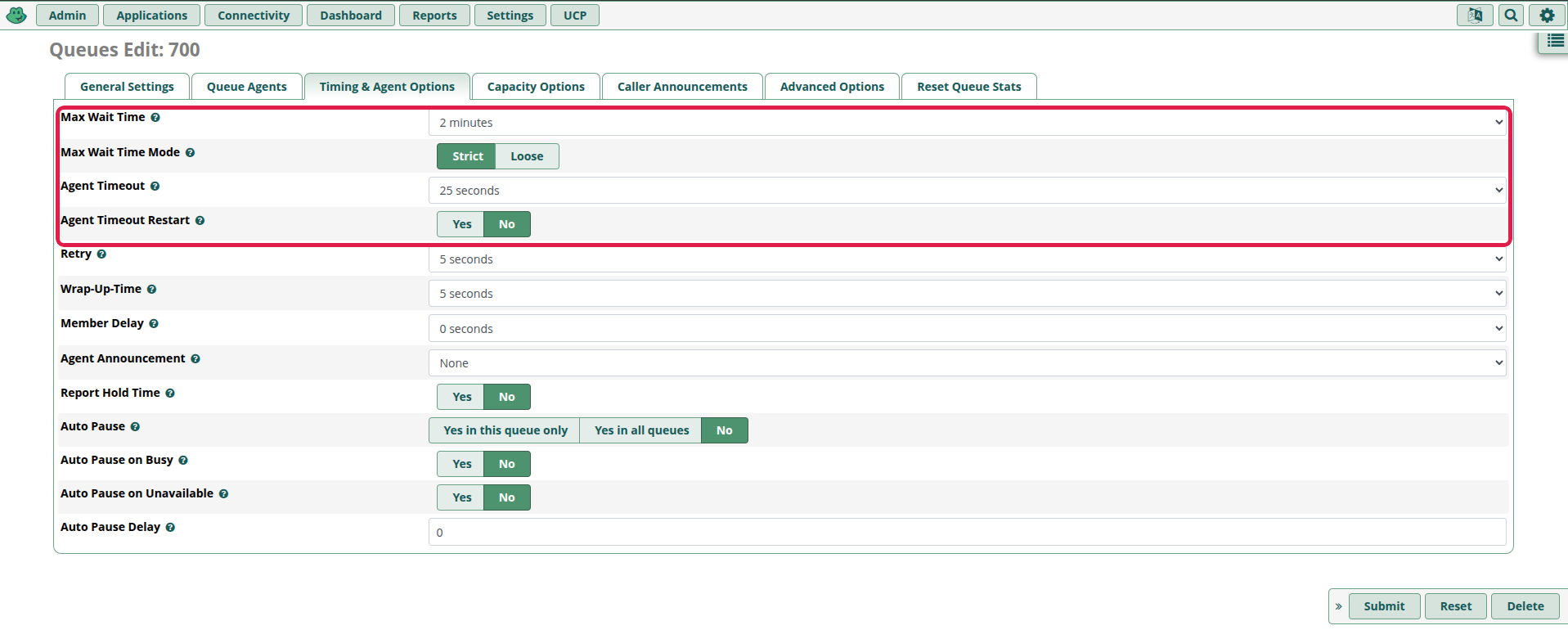Open the Applications menu
1568x630 pixels.
pyautogui.click(x=151, y=16)
